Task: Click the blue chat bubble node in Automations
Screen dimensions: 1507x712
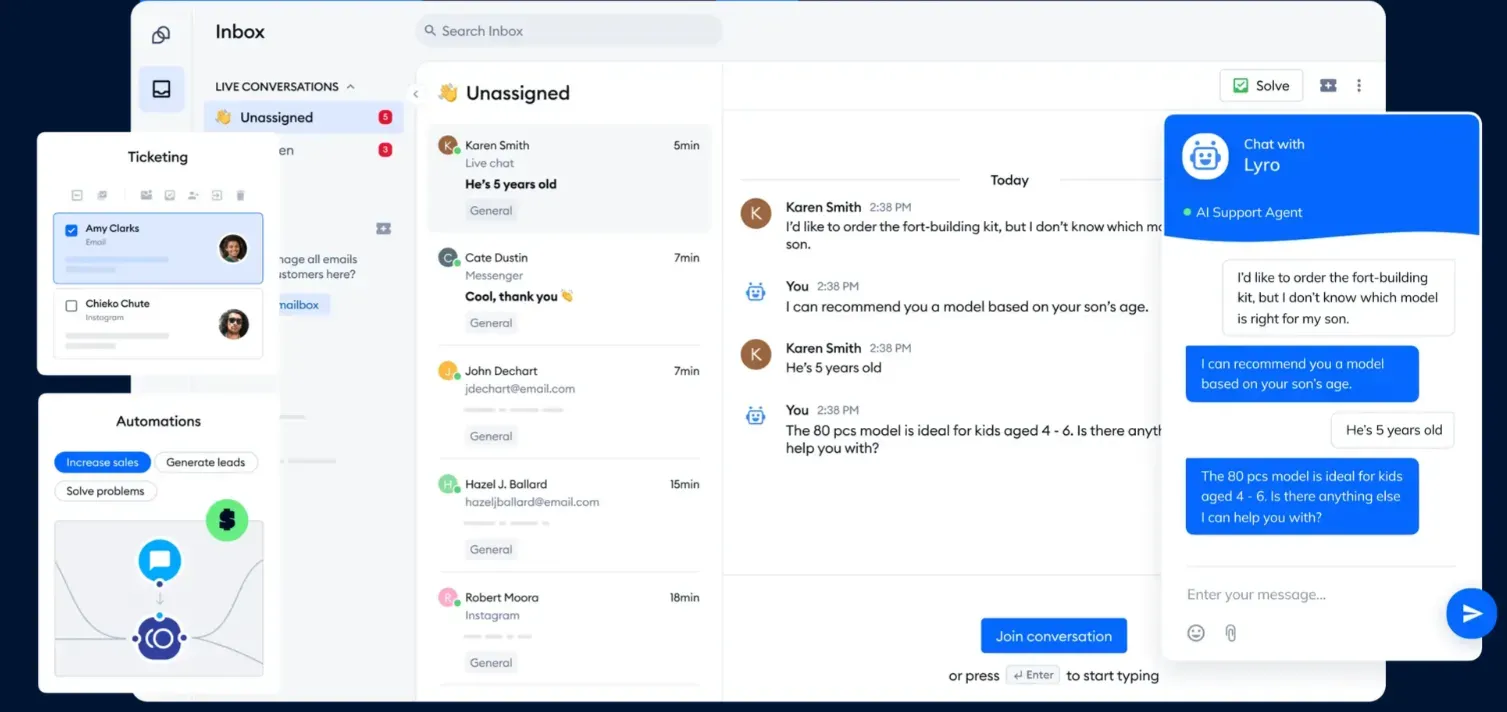Action: click(x=160, y=561)
